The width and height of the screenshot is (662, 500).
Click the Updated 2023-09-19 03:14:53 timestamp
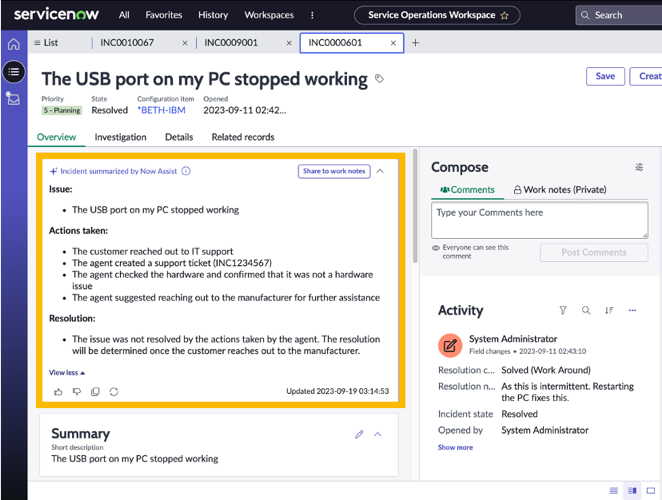coord(337,391)
